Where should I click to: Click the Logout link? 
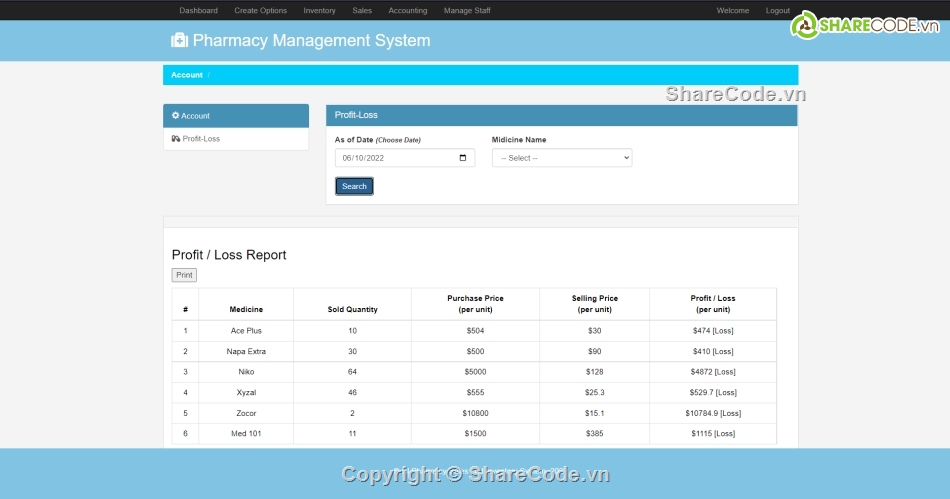[777, 11]
